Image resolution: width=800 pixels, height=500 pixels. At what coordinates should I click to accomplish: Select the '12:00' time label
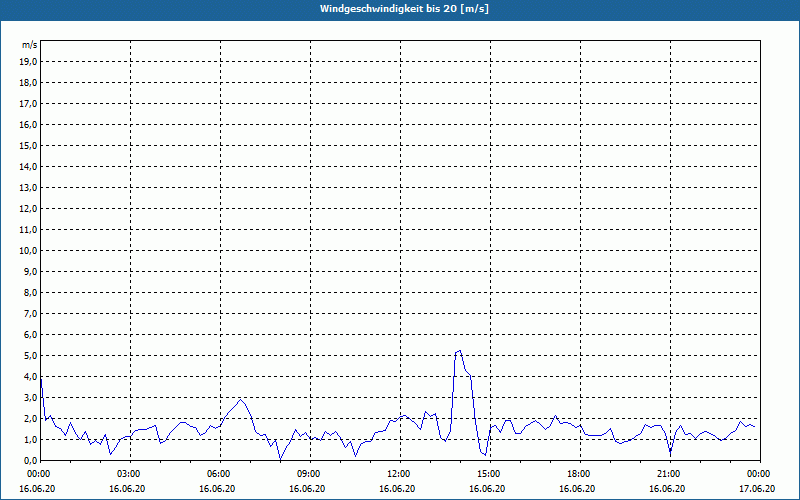pyautogui.click(x=400, y=474)
